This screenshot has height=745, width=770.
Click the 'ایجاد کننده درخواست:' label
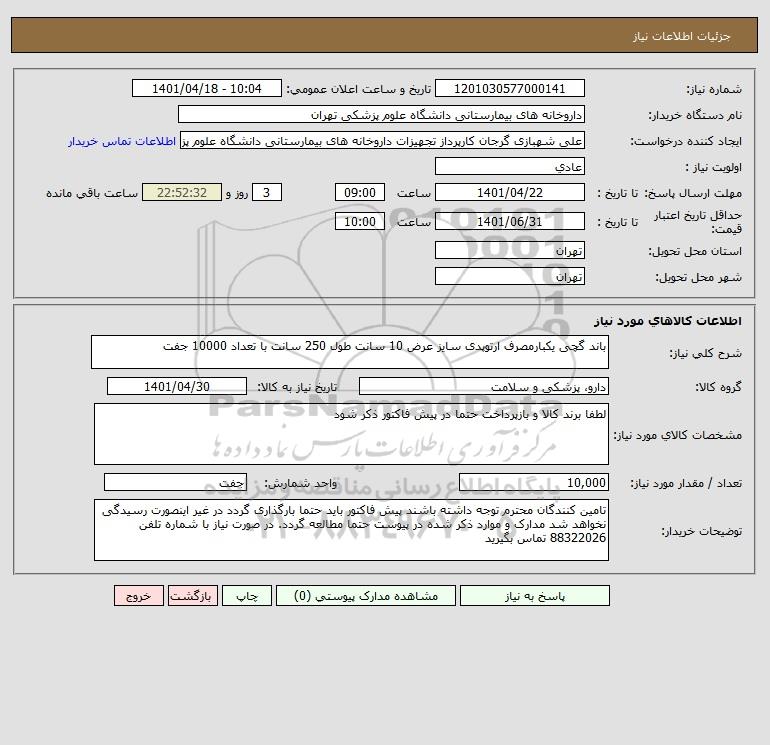click(686, 141)
